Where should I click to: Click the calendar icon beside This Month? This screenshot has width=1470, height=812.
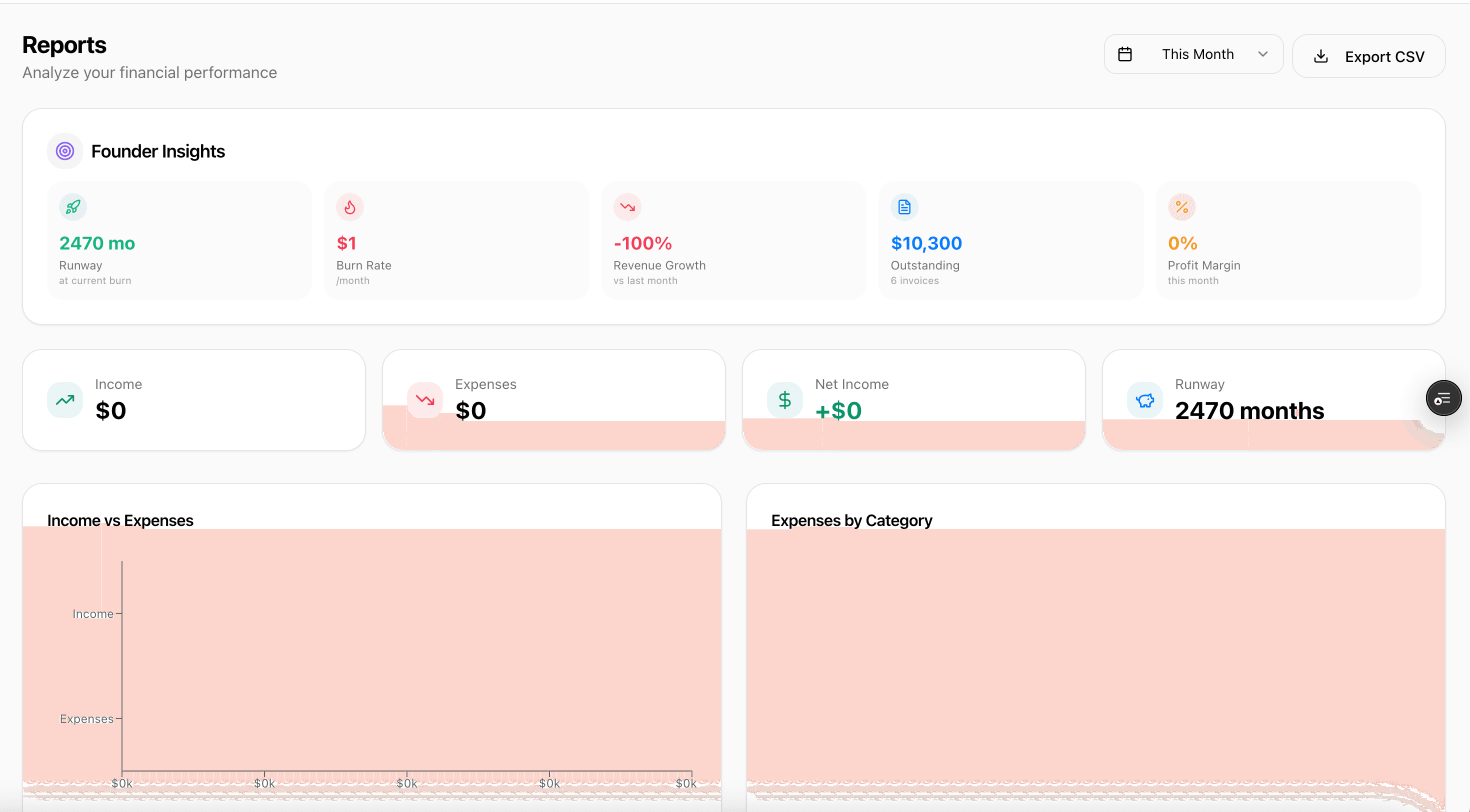tap(1125, 53)
